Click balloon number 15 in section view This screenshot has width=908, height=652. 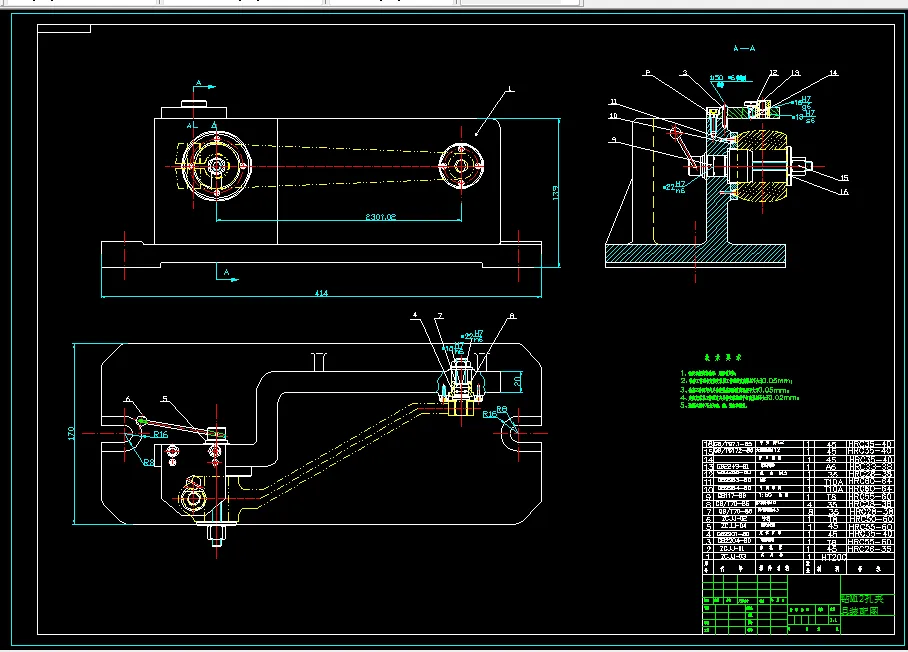[844, 178]
